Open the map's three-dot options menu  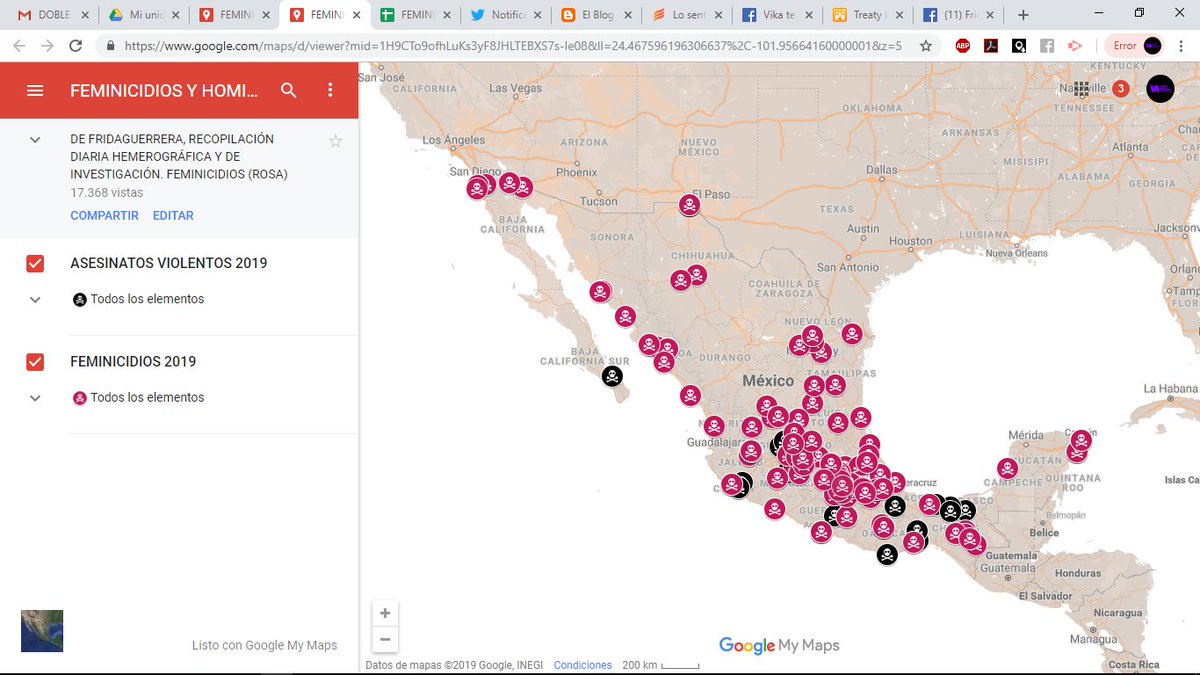pos(331,90)
